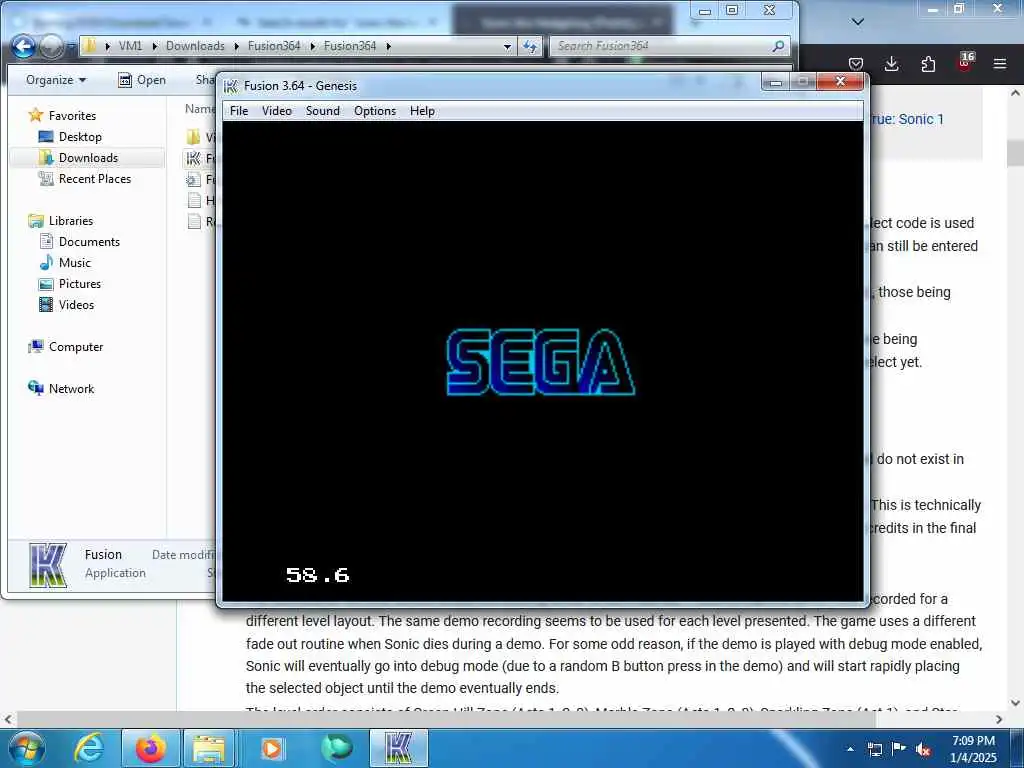This screenshot has height=768, width=1024.
Task: Click the browser vertical scrollbar down arrow
Action: pos(1016,703)
